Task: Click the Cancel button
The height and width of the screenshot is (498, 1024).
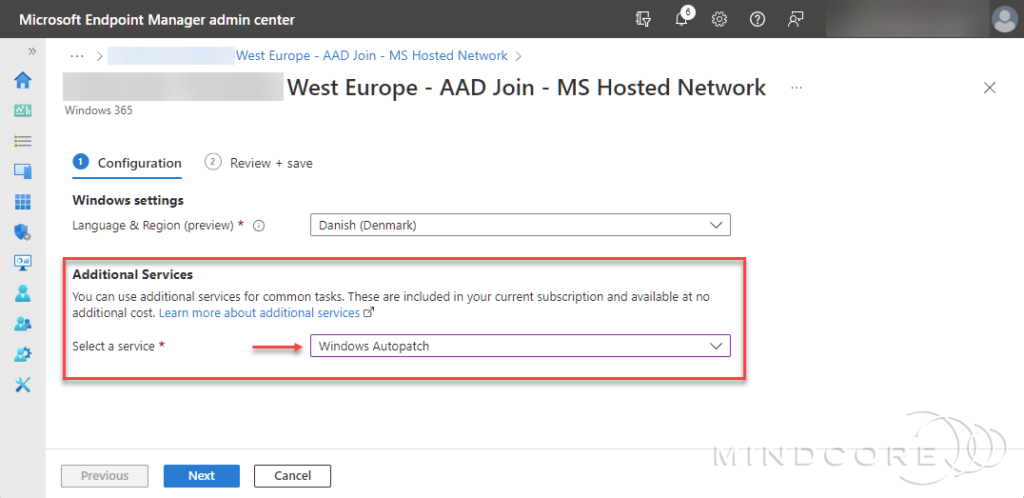Action: click(x=293, y=476)
